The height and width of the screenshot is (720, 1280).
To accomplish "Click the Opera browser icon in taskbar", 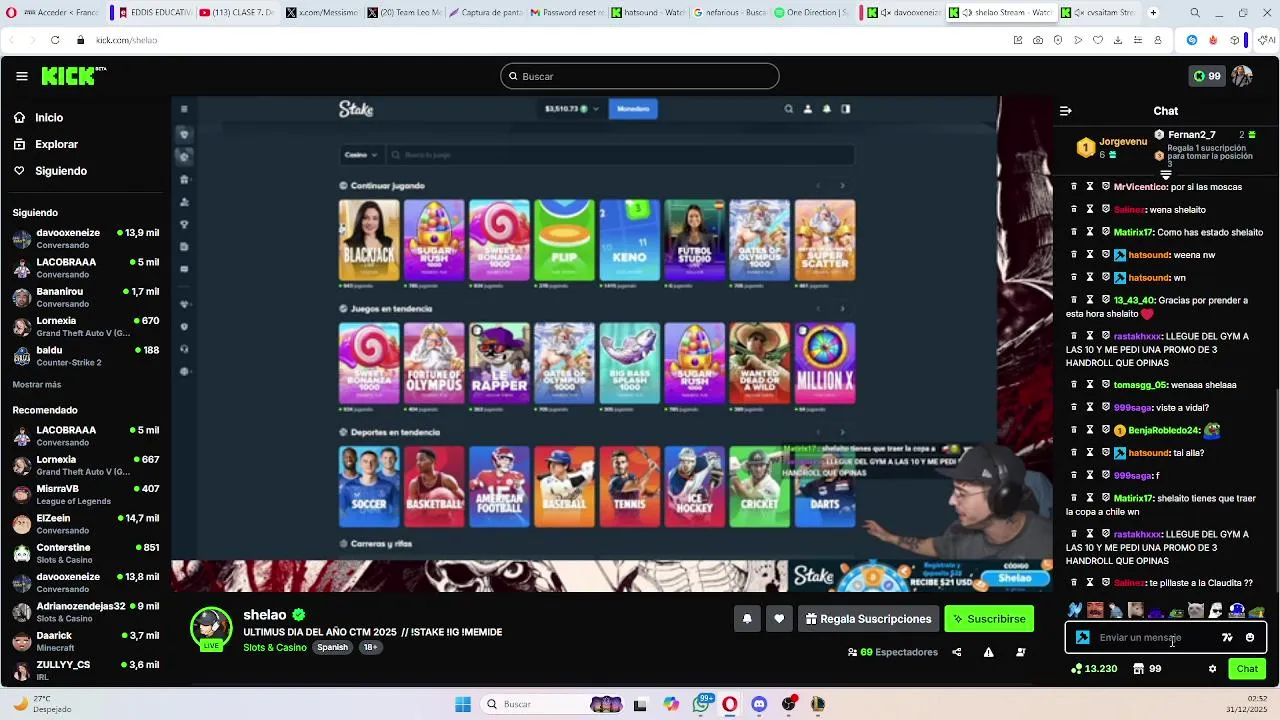I will click(x=730, y=704).
